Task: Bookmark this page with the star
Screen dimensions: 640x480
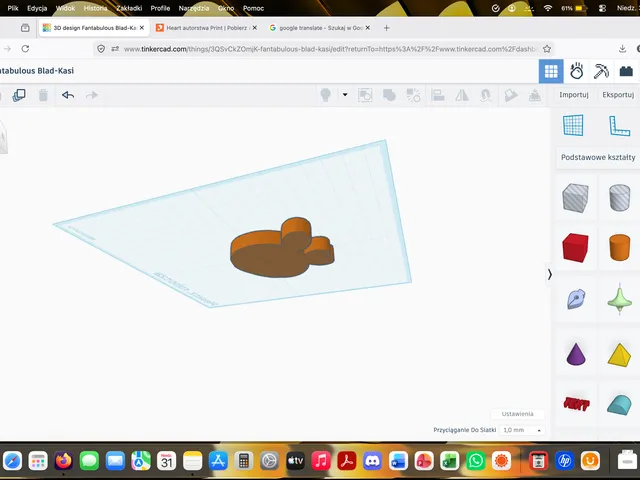Action: (547, 49)
